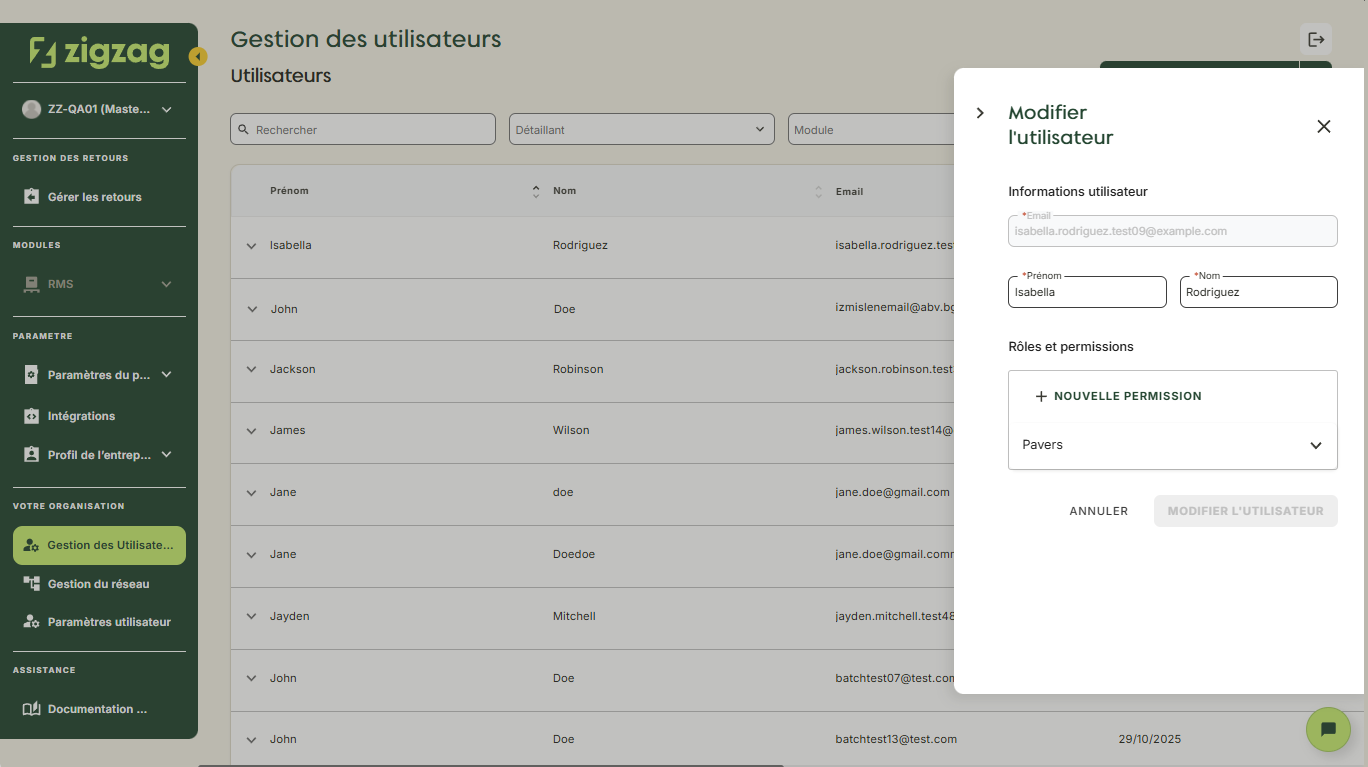This screenshot has height=767, width=1368.
Task: Expand the Isabella Rodríguez row
Action: [252, 246]
